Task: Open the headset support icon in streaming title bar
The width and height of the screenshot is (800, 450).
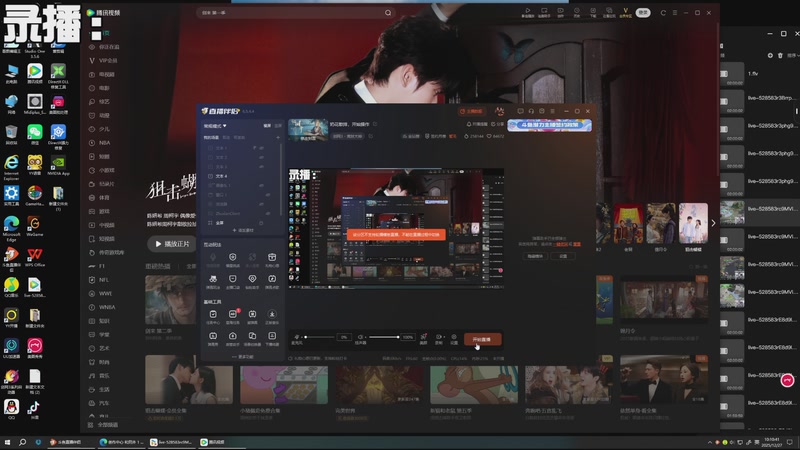Action: pyautogui.click(x=531, y=111)
